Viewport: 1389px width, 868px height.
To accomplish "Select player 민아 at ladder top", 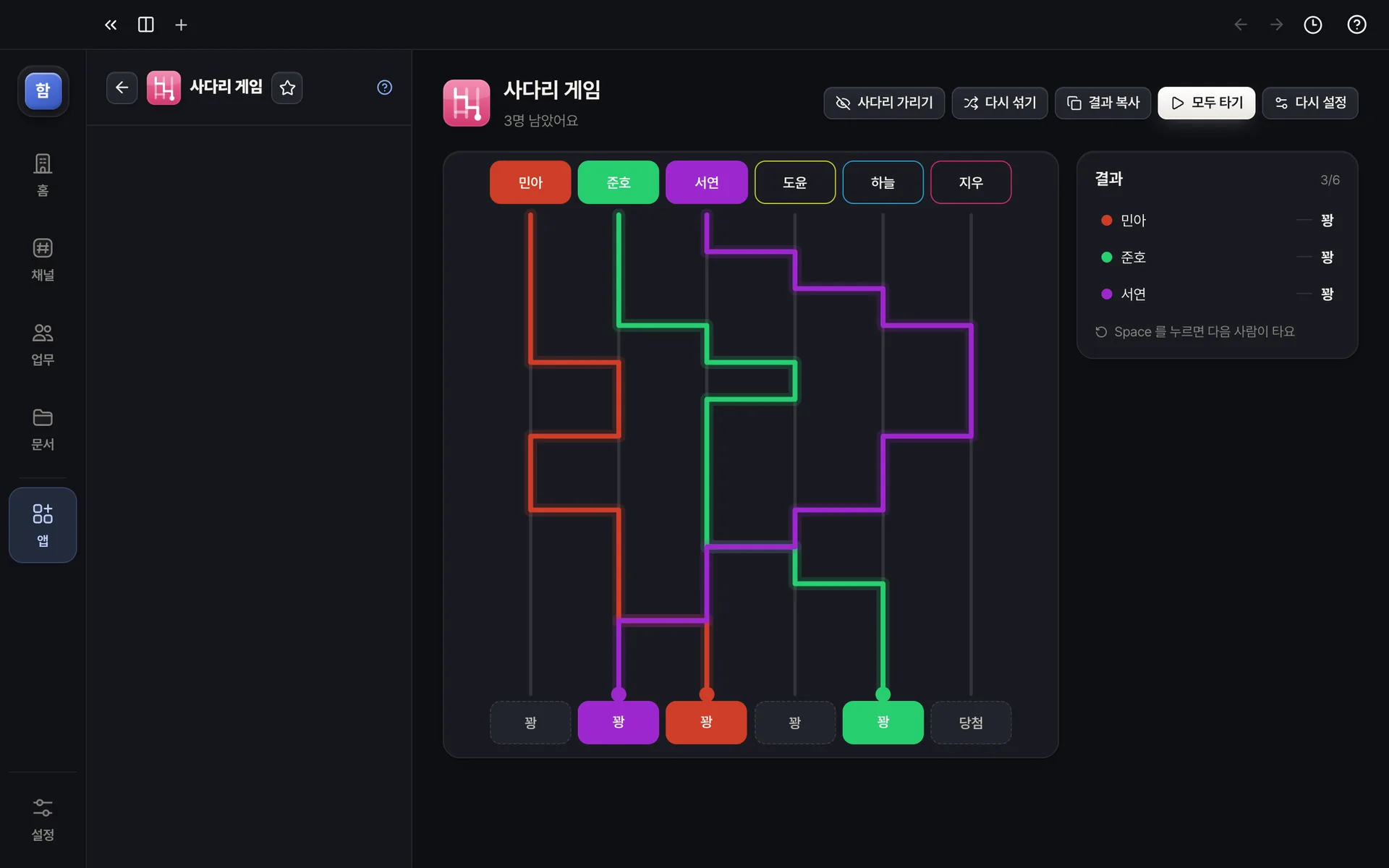I will coord(530,182).
